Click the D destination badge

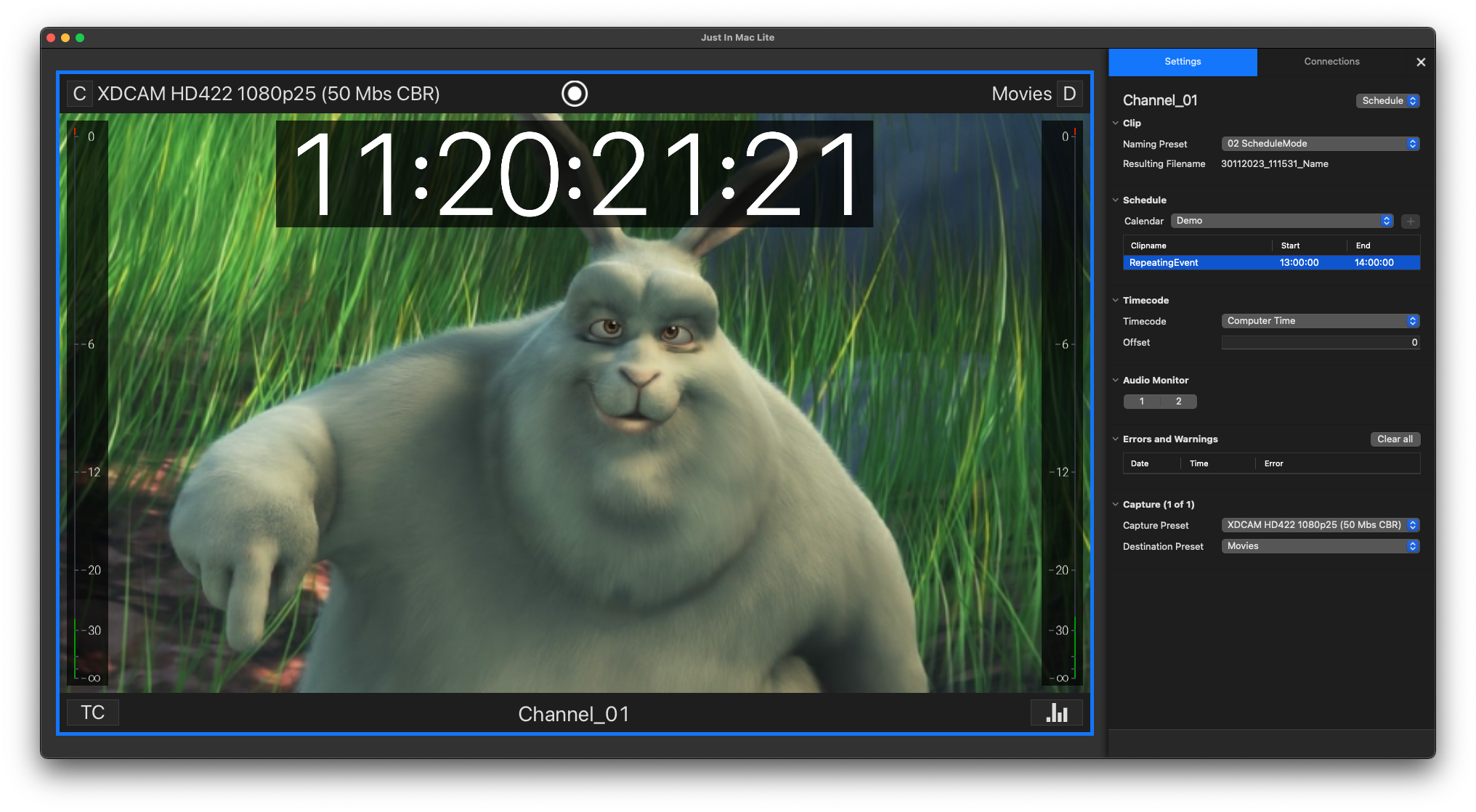(x=1069, y=94)
